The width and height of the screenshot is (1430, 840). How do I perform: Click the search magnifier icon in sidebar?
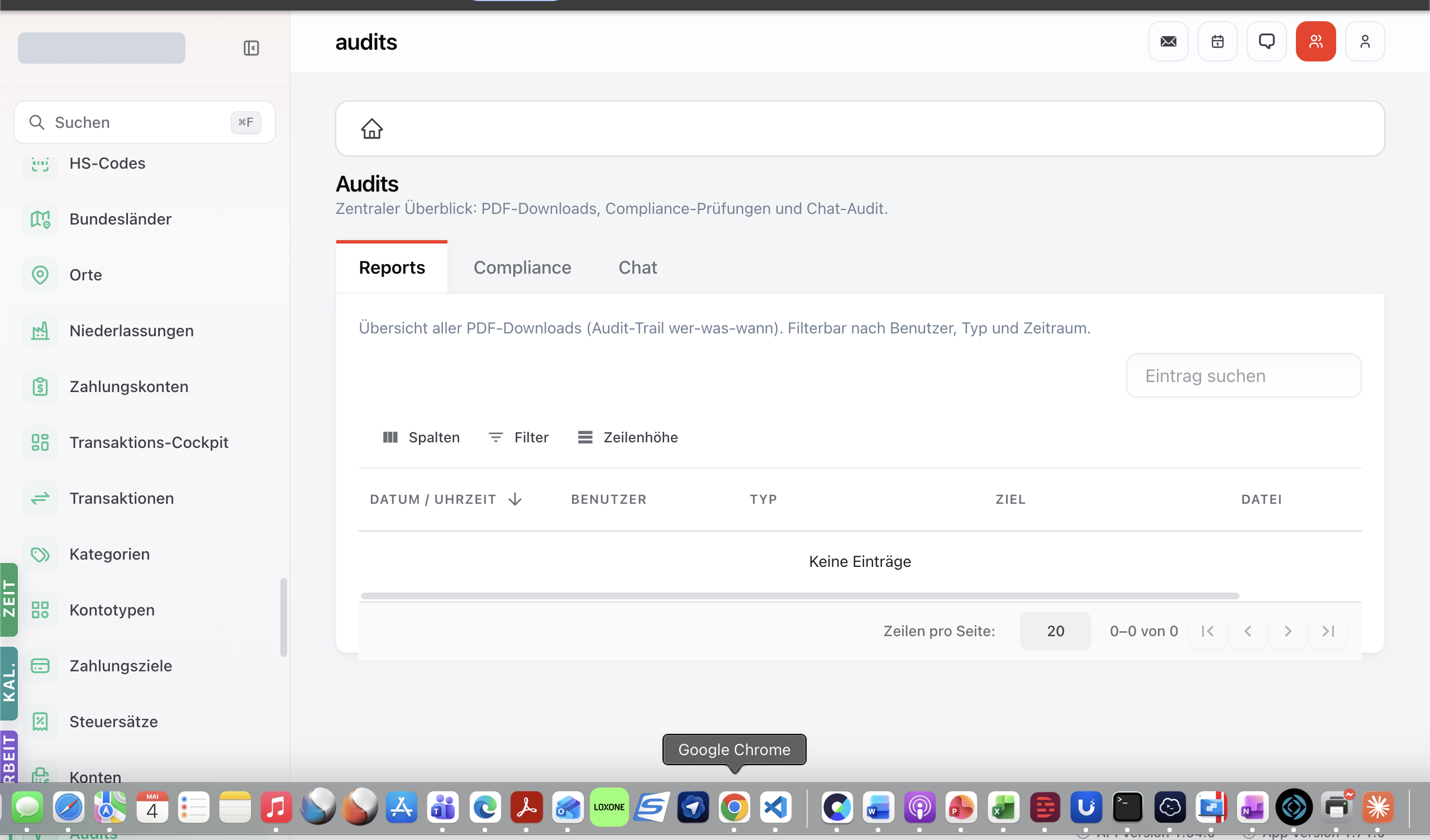(x=37, y=122)
